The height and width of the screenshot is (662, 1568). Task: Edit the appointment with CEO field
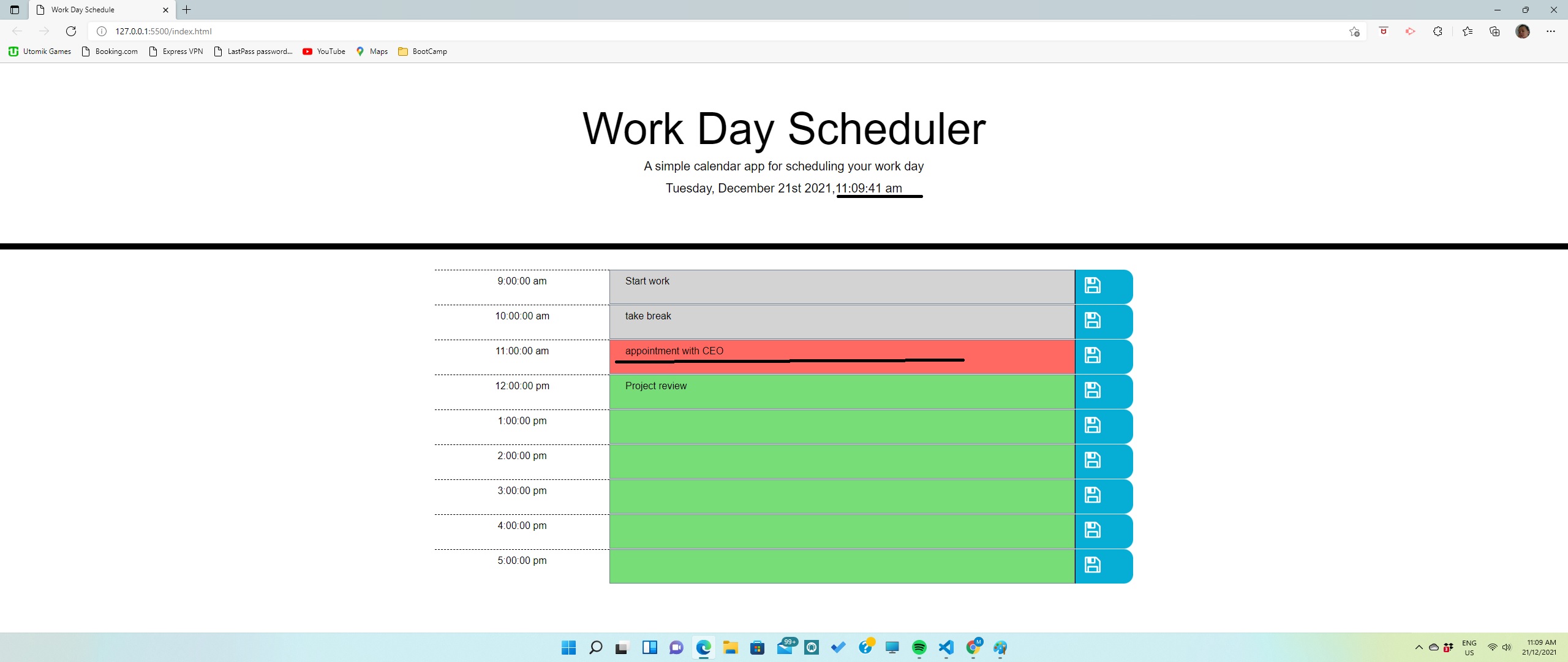842,356
